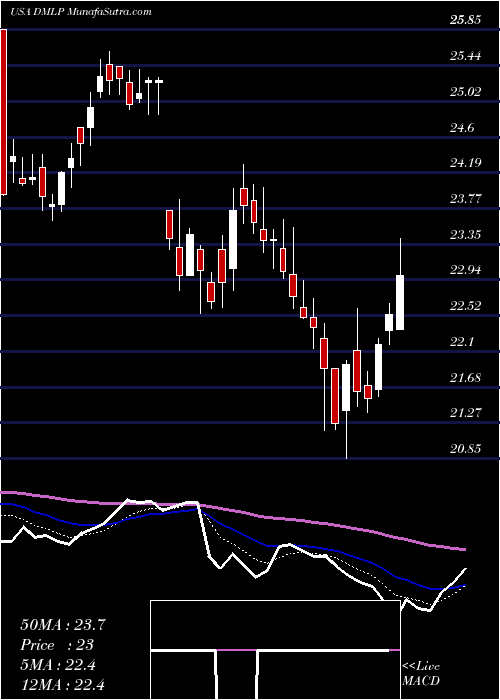The image size is (500, 700).
Task: Click the 25.85 price axis label
Action: pos(466,20)
